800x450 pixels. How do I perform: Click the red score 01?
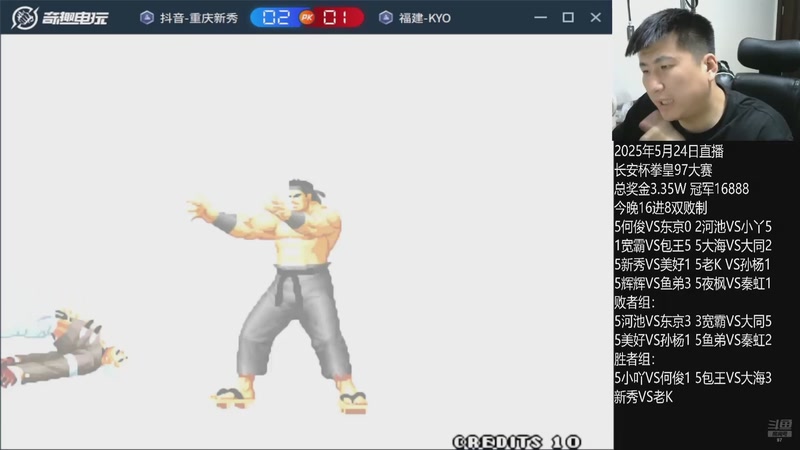click(336, 18)
